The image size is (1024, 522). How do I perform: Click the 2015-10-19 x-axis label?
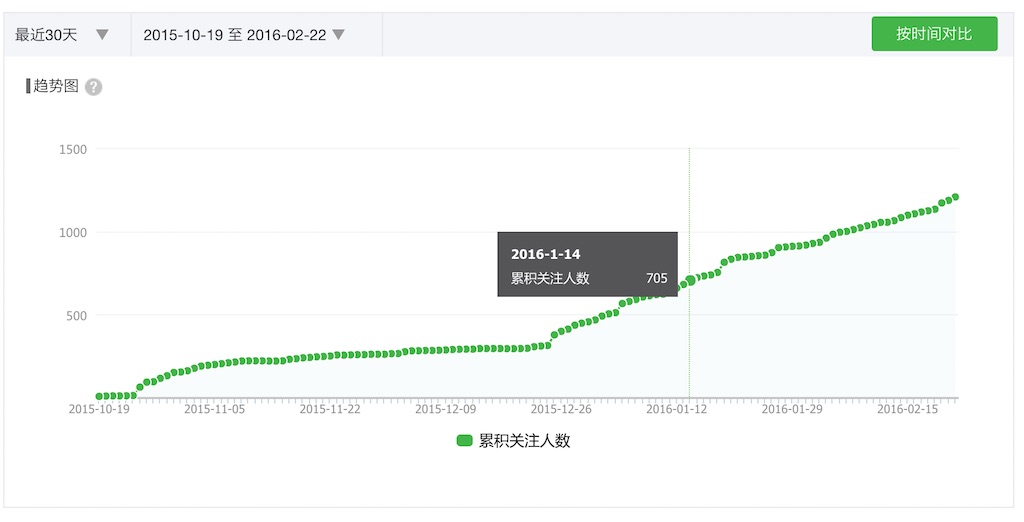(99, 409)
